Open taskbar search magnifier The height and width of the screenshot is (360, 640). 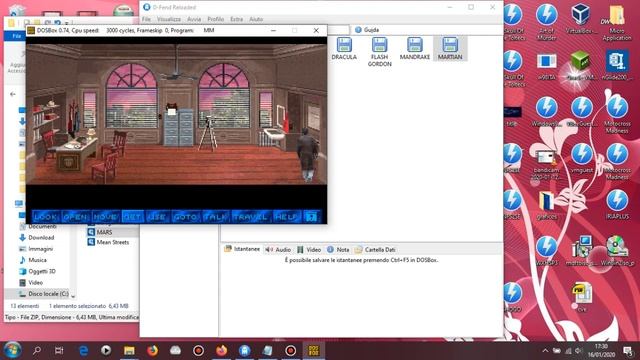click(37, 350)
